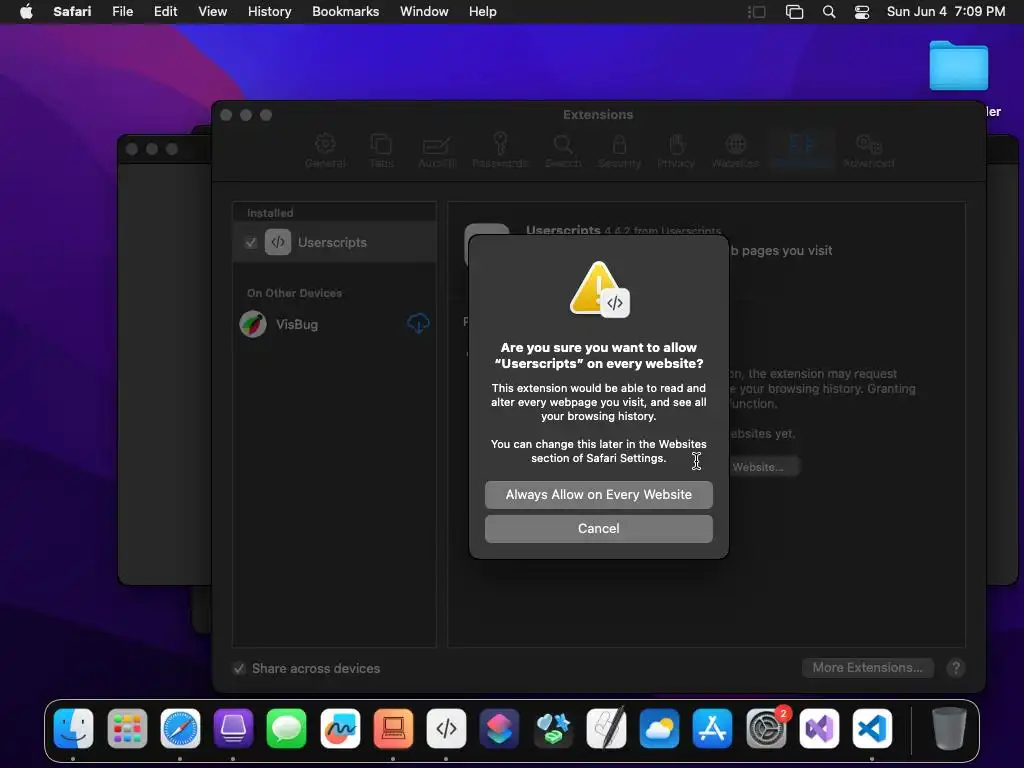Screen dimensions: 1024x768
Task: Open Messages from the Dock
Action: tap(286, 728)
